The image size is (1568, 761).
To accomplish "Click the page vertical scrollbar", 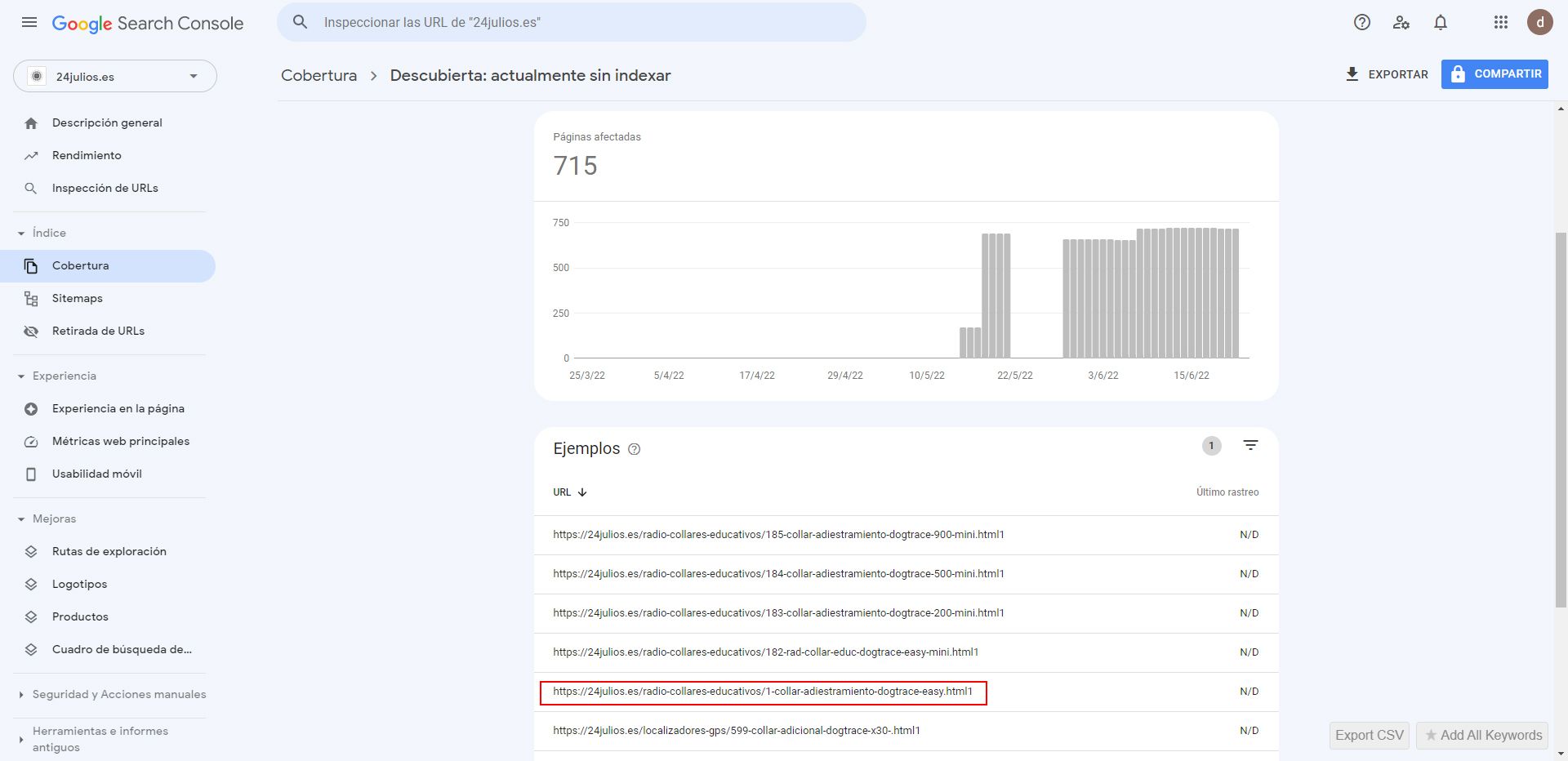I will 1561,420.
